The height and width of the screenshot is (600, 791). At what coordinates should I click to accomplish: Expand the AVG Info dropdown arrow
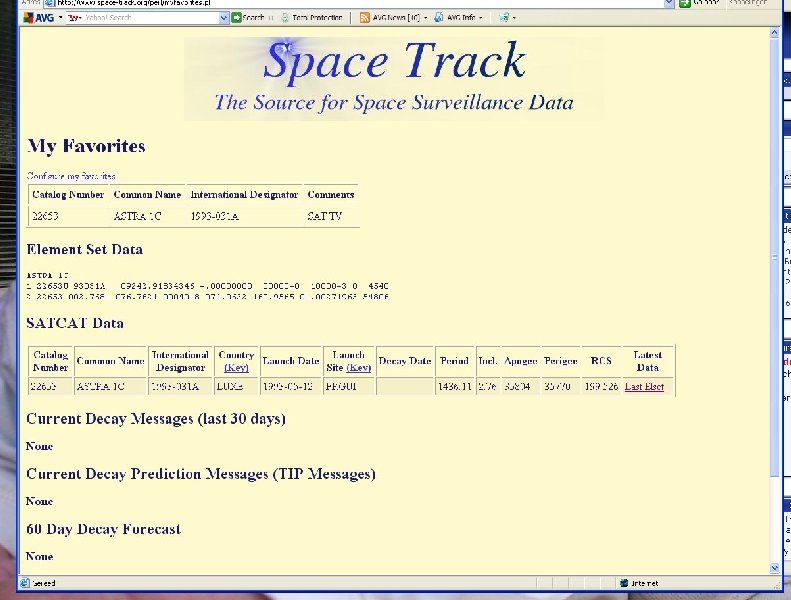pyautogui.click(x=481, y=18)
